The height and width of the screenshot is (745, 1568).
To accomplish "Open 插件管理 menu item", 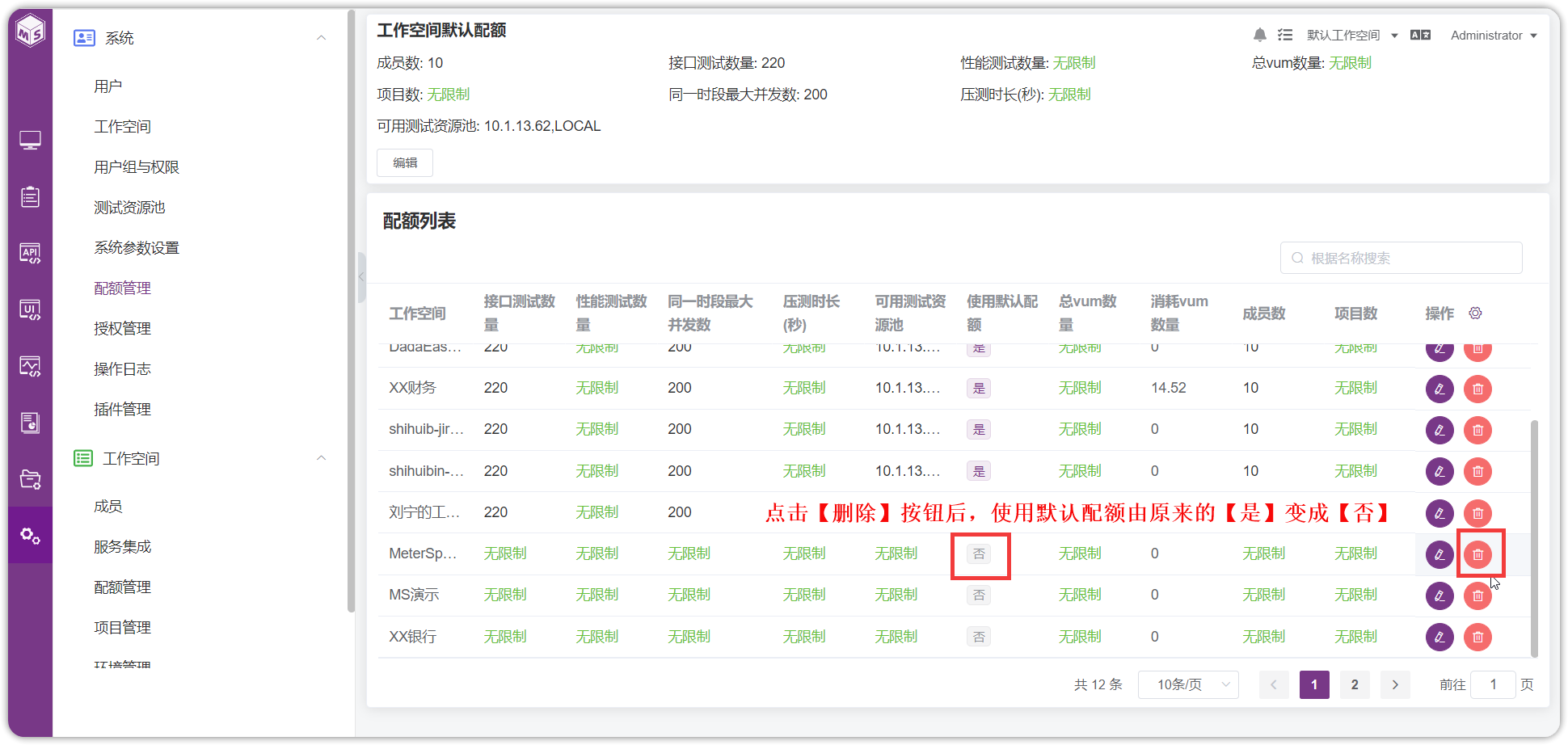I will (x=122, y=410).
